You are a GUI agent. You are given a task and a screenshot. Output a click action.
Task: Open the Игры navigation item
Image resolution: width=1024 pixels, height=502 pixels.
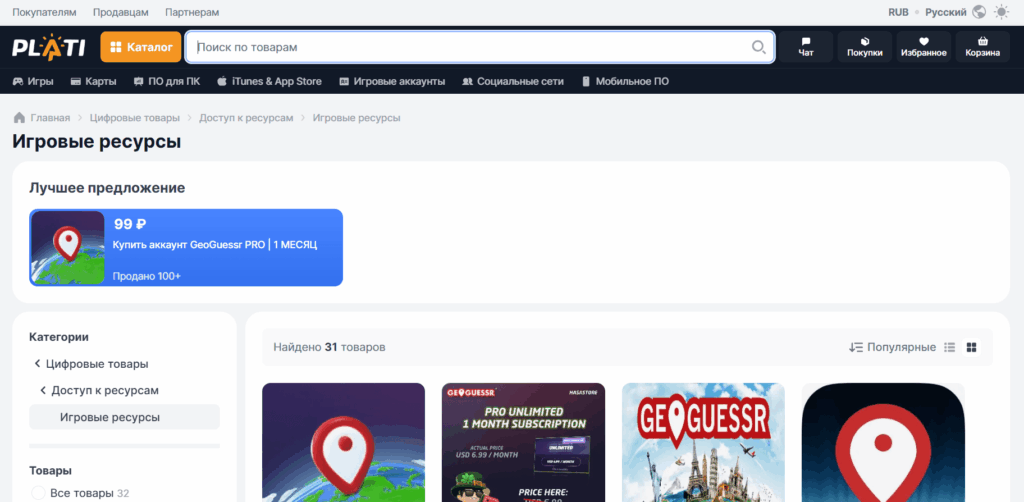click(33, 82)
